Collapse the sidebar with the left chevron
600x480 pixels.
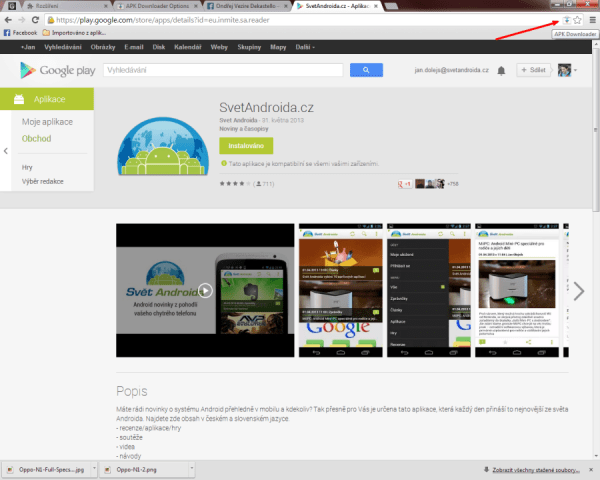[6, 151]
